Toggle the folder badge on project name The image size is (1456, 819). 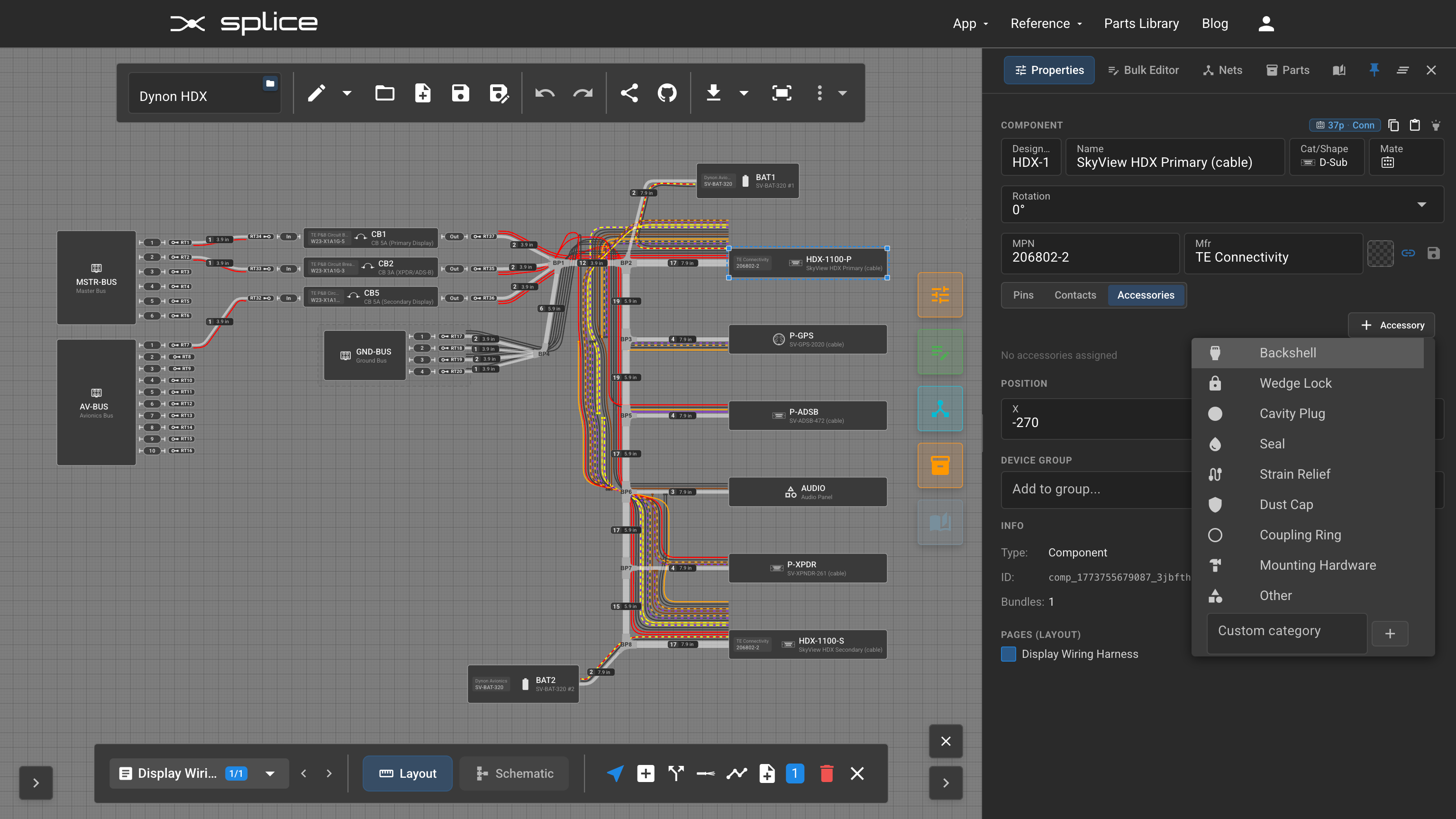[270, 83]
